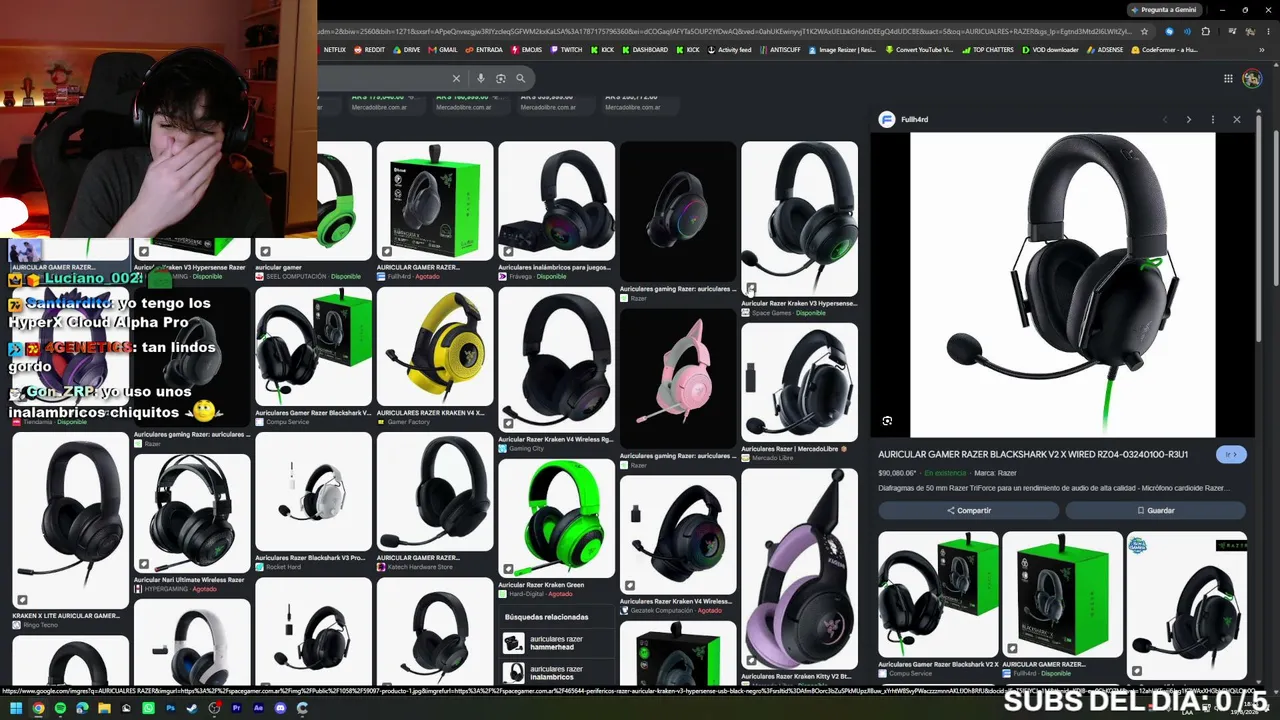The height and width of the screenshot is (720, 1280).
Task: Open the ADSENSE bookmark
Action: 1105,50
